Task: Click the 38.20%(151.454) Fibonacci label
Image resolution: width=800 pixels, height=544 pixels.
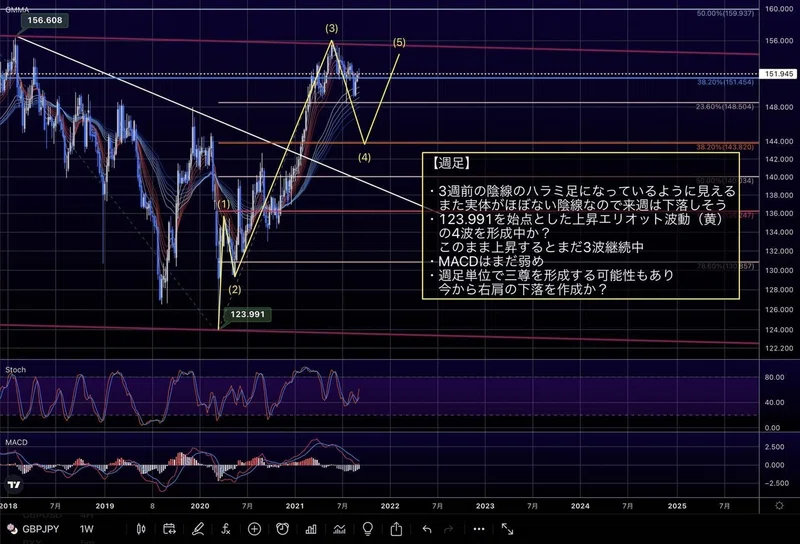Action: click(725, 82)
